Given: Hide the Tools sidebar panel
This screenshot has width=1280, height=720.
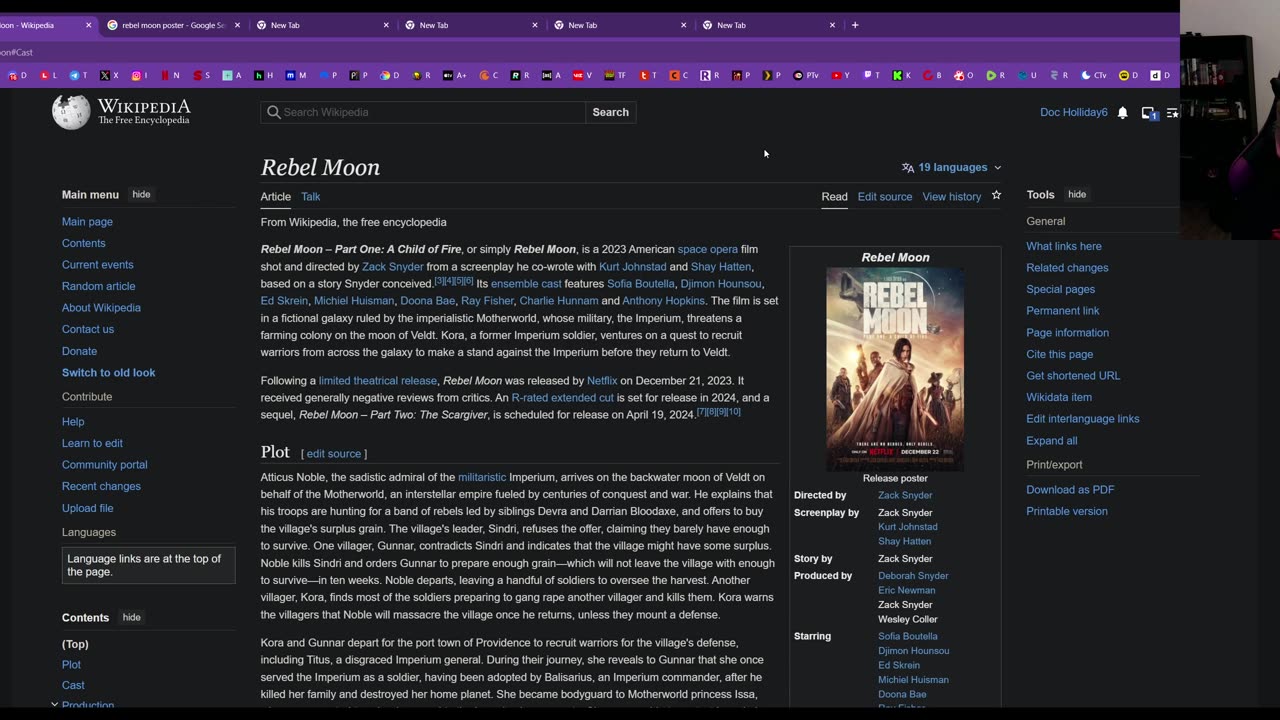Looking at the screenshot, I should 1077,194.
